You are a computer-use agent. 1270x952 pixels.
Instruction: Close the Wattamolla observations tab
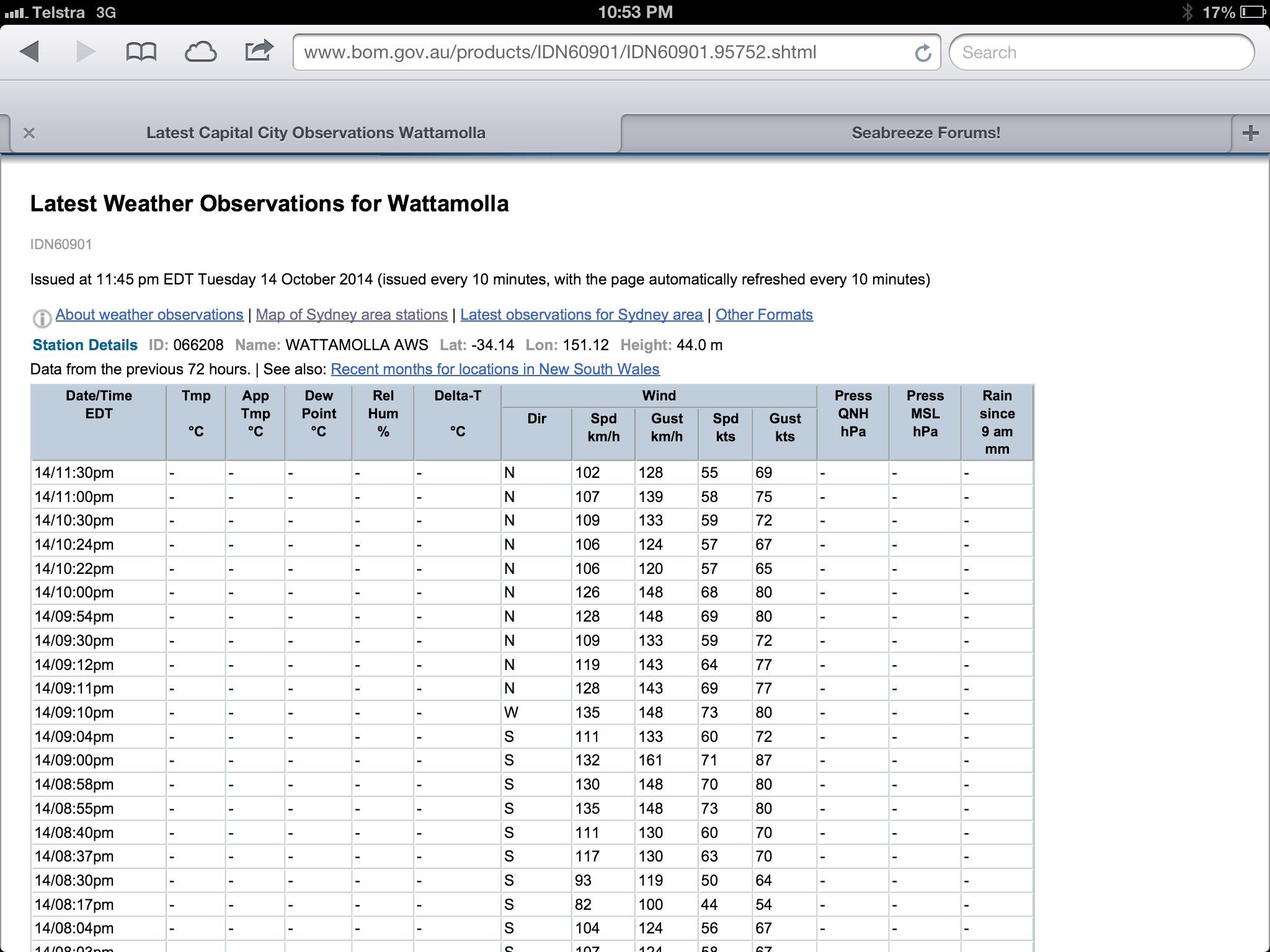click(29, 133)
